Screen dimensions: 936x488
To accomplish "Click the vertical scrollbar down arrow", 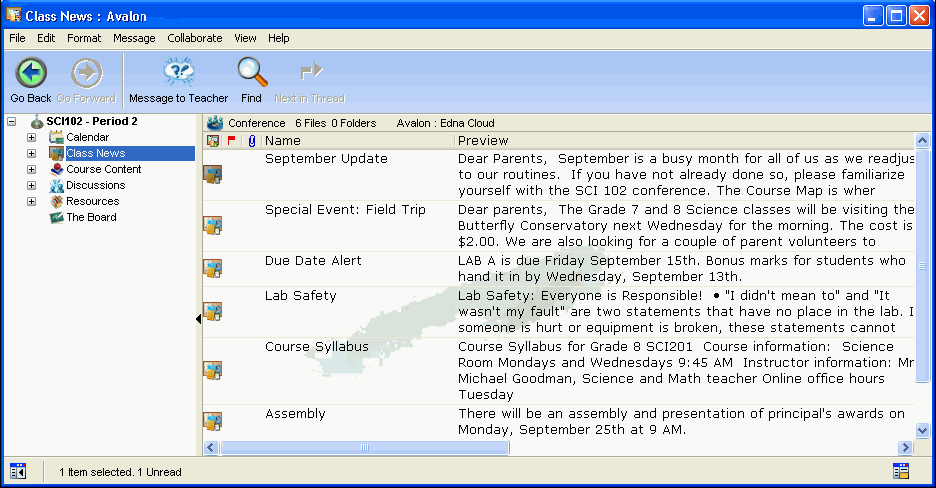I will (922, 430).
